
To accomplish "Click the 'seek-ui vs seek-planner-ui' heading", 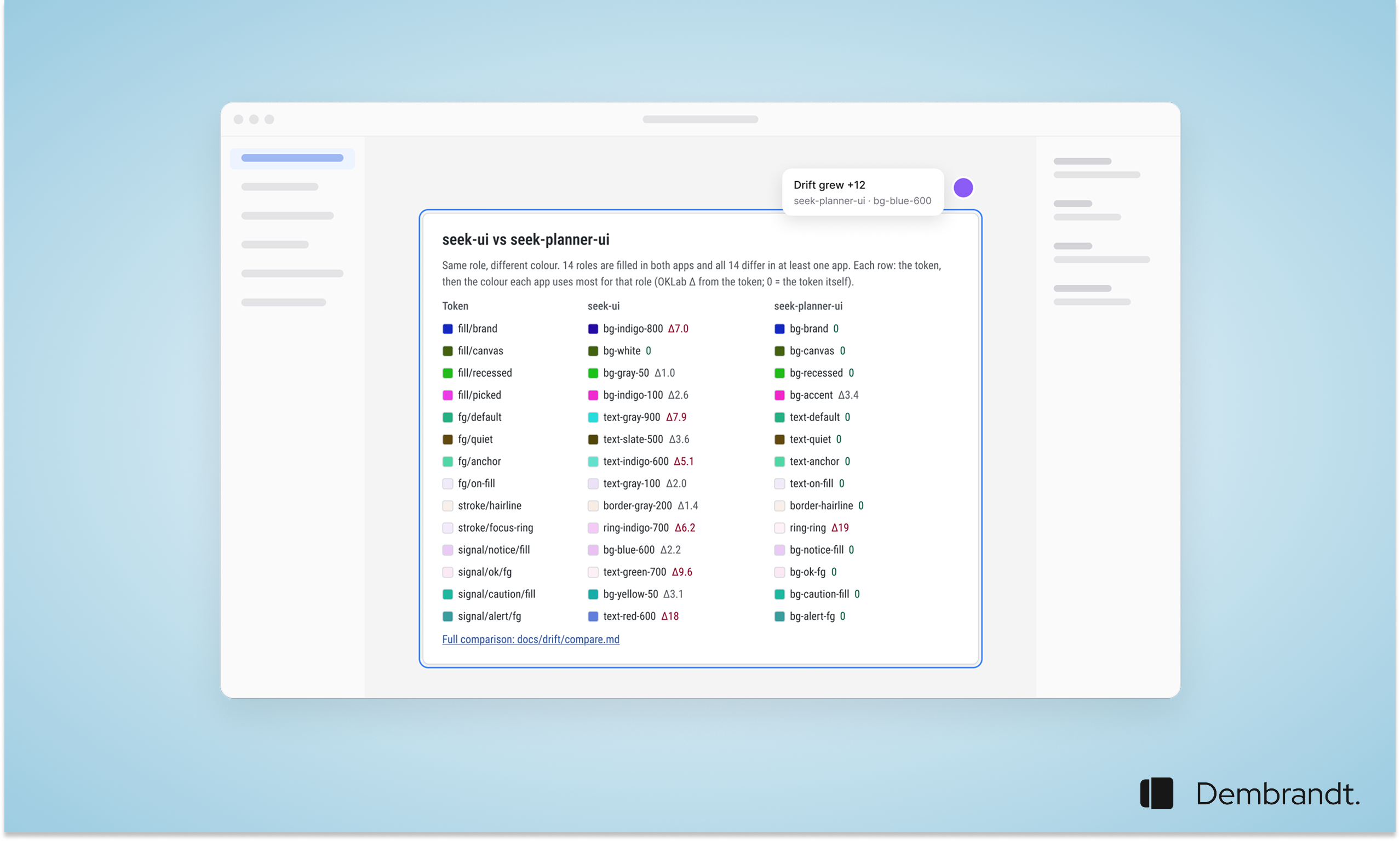I will click(525, 240).
